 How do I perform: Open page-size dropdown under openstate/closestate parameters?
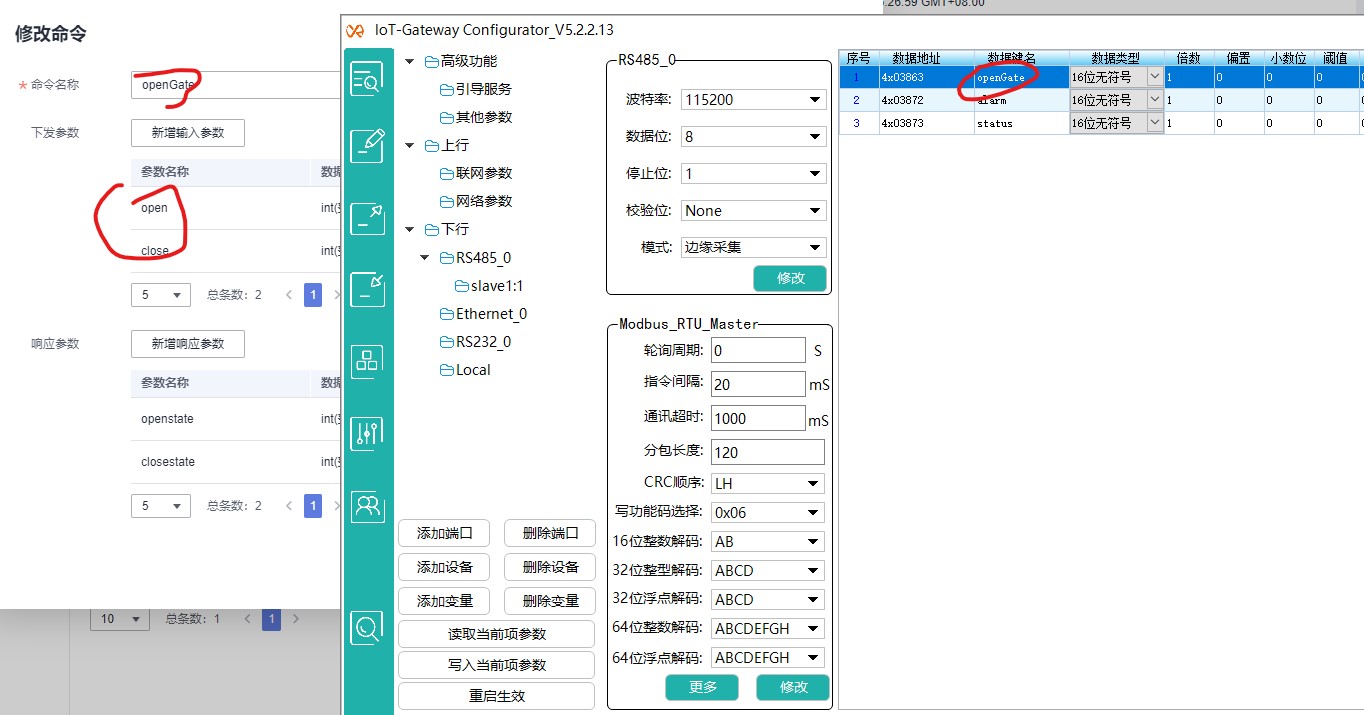pyautogui.click(x=160, y=506)
